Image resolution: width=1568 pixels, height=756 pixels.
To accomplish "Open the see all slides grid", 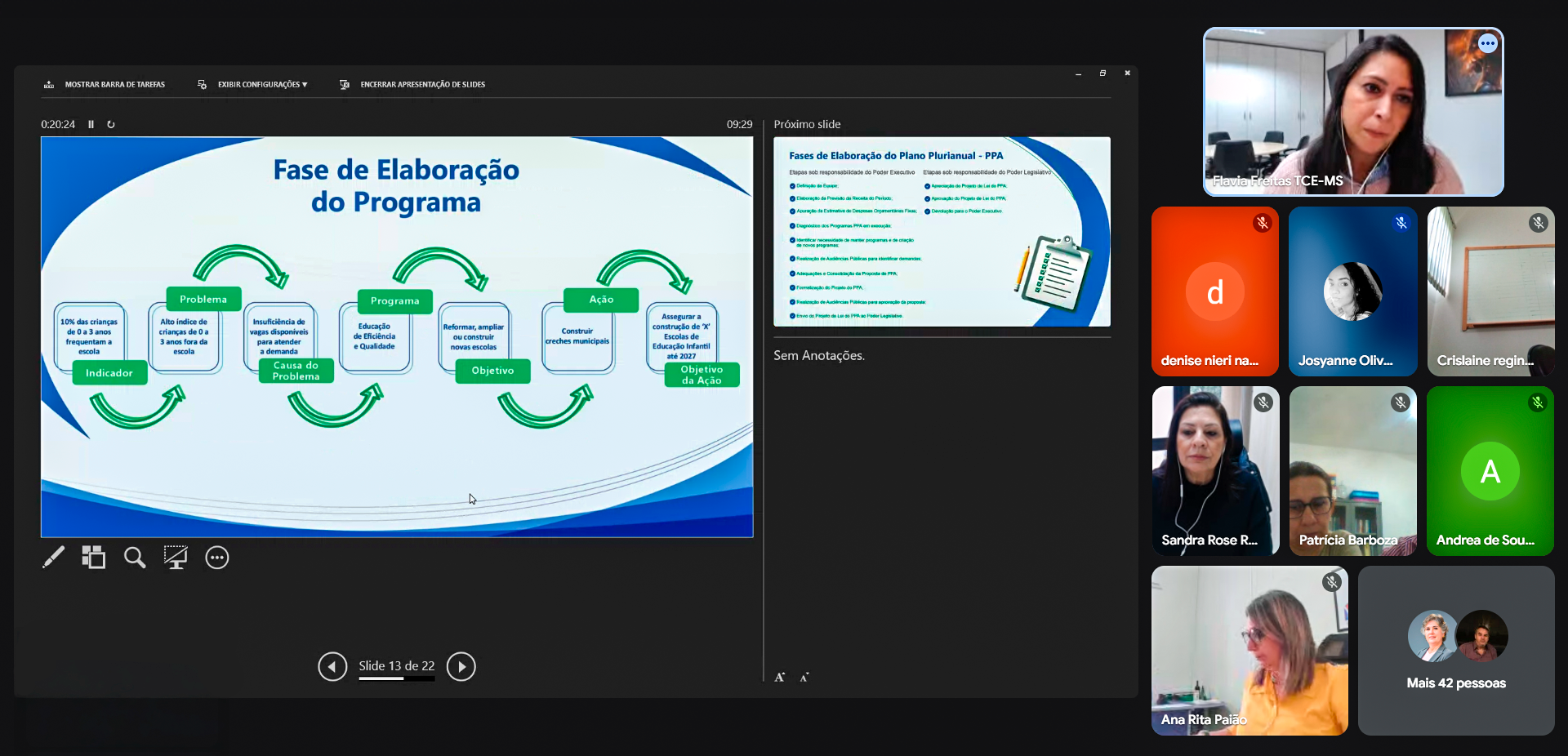I will click(94, 558).
